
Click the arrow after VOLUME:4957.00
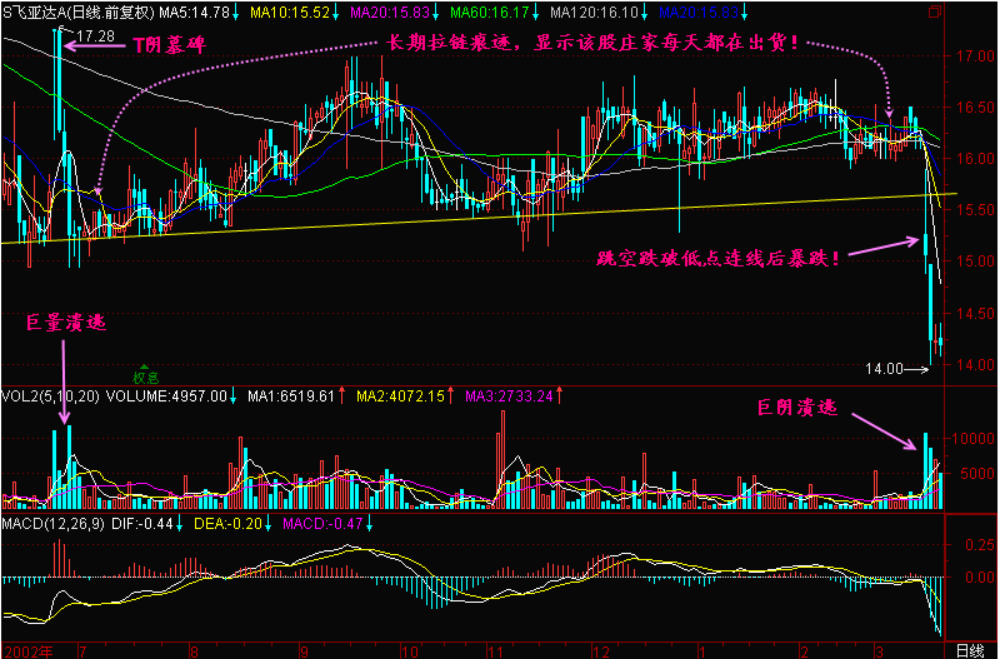233,396
